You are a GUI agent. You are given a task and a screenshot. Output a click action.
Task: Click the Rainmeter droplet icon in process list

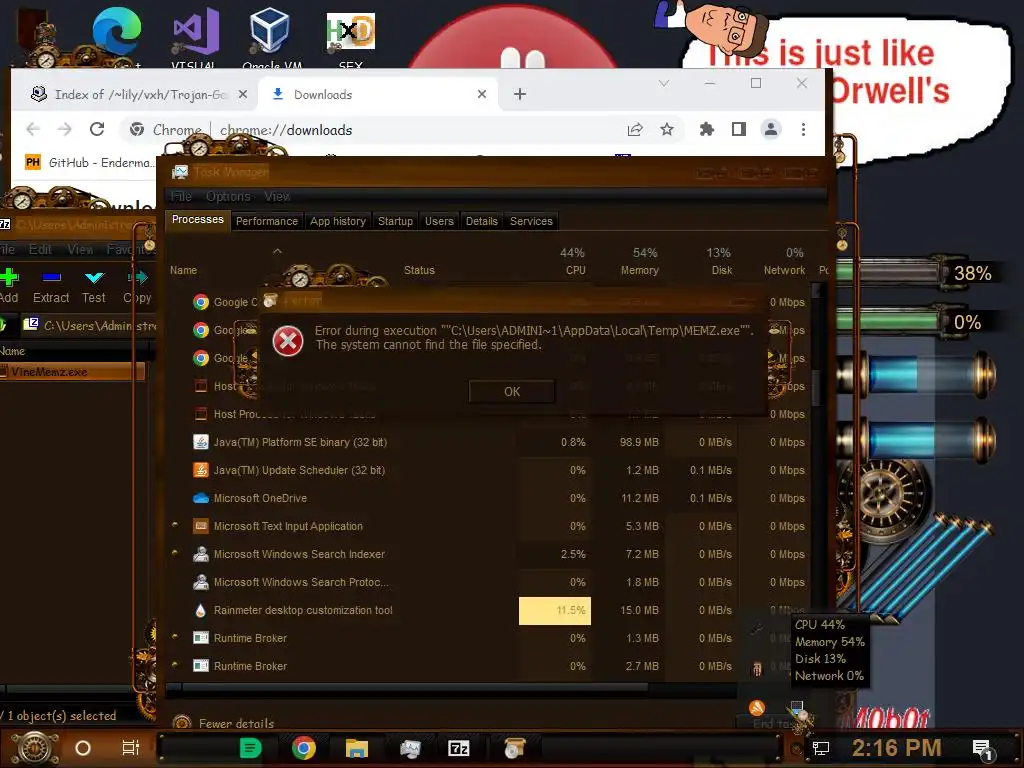[200, 610]
